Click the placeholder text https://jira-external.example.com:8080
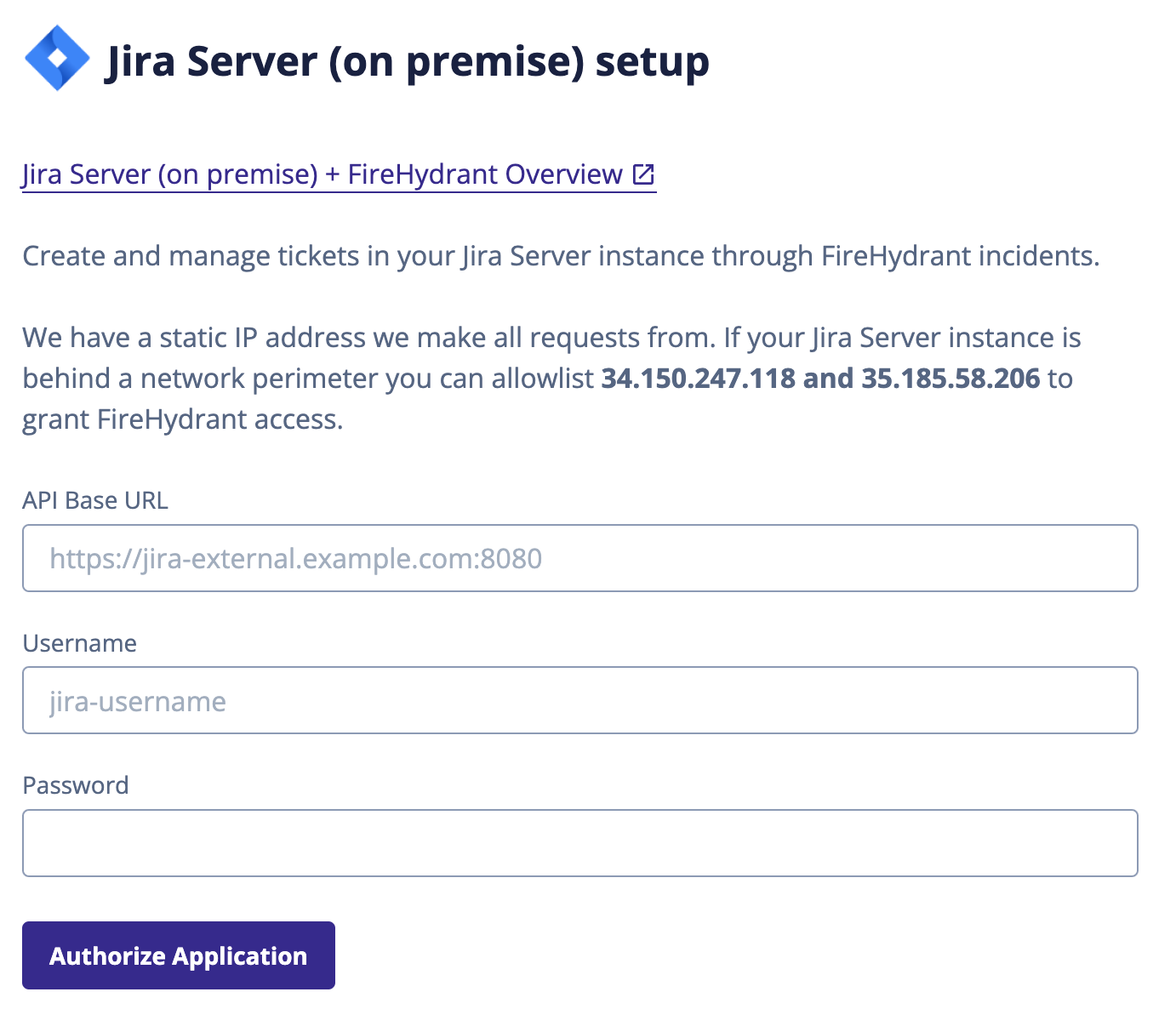Image resolution: width=1176 pixels, height=1009 pixels. (296, 558)
